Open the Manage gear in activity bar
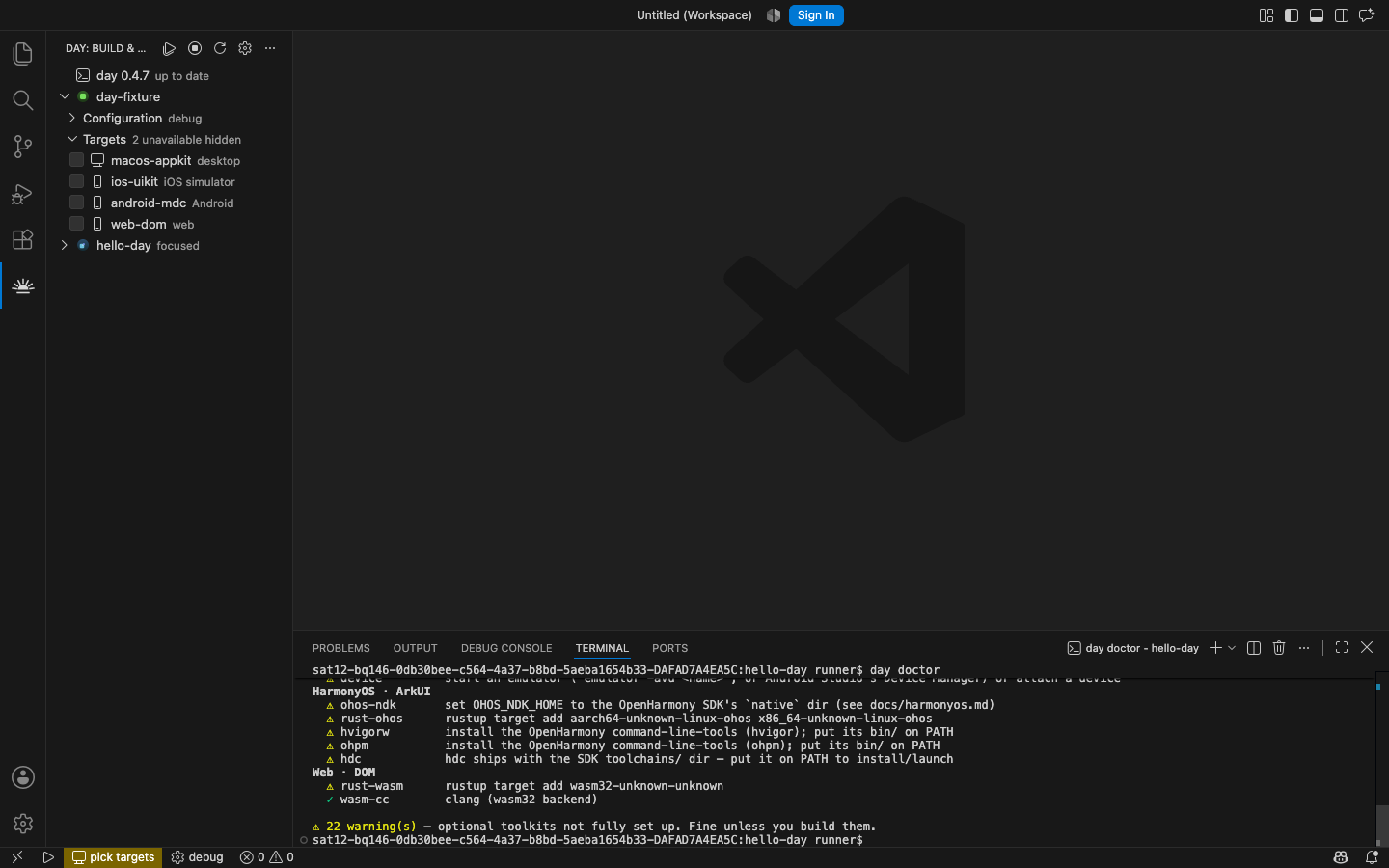The image size is (1389, 868). (x=23, y=824)
